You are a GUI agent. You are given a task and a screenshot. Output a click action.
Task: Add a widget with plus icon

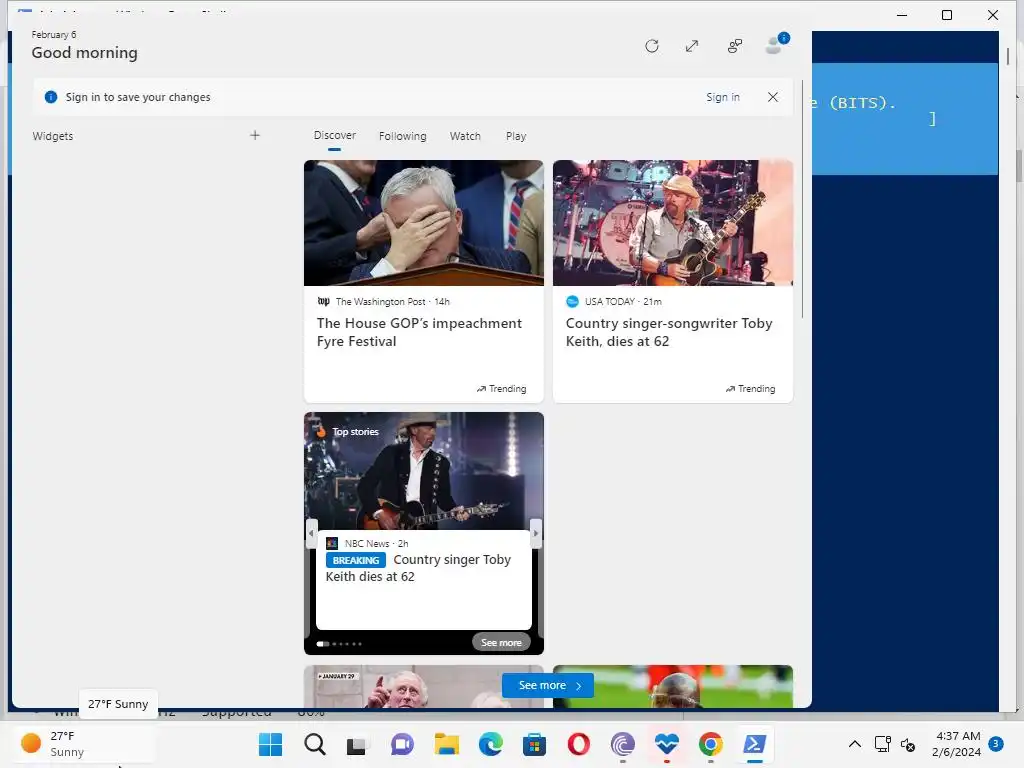point(255,135)
